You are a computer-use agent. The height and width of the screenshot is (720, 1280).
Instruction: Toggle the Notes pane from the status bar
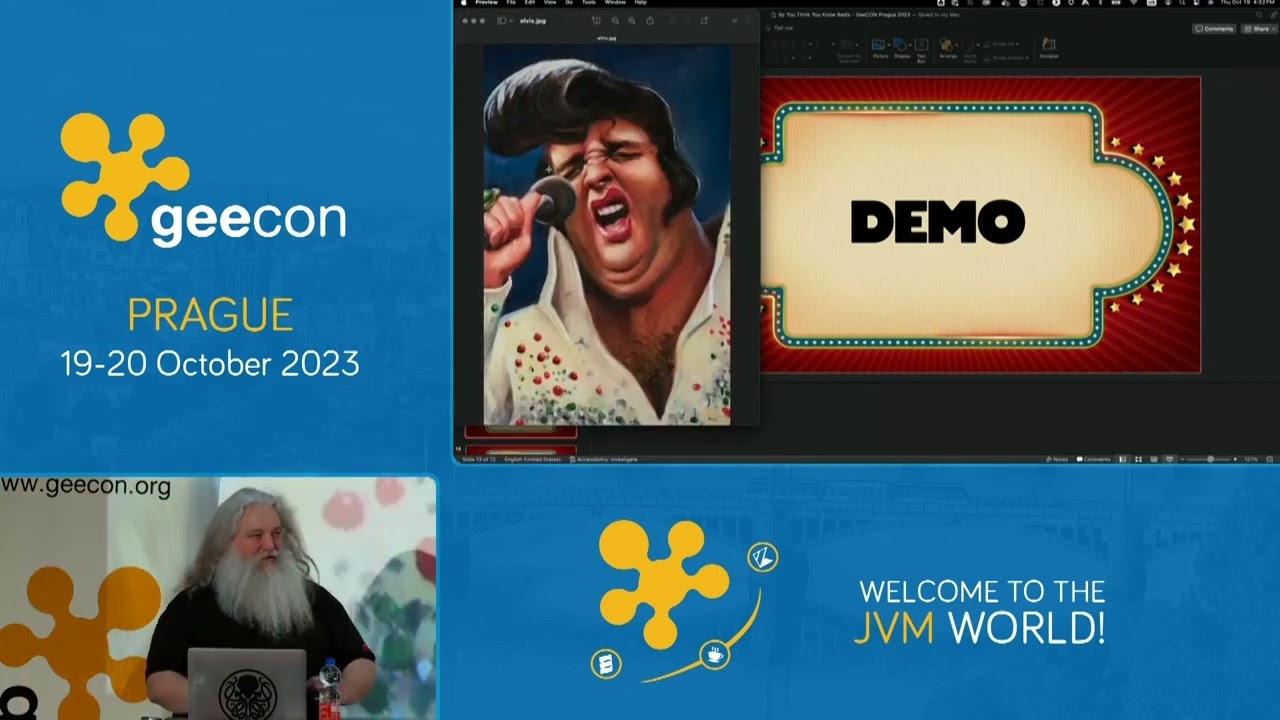pyautogui.click(x=1057, y=459)
